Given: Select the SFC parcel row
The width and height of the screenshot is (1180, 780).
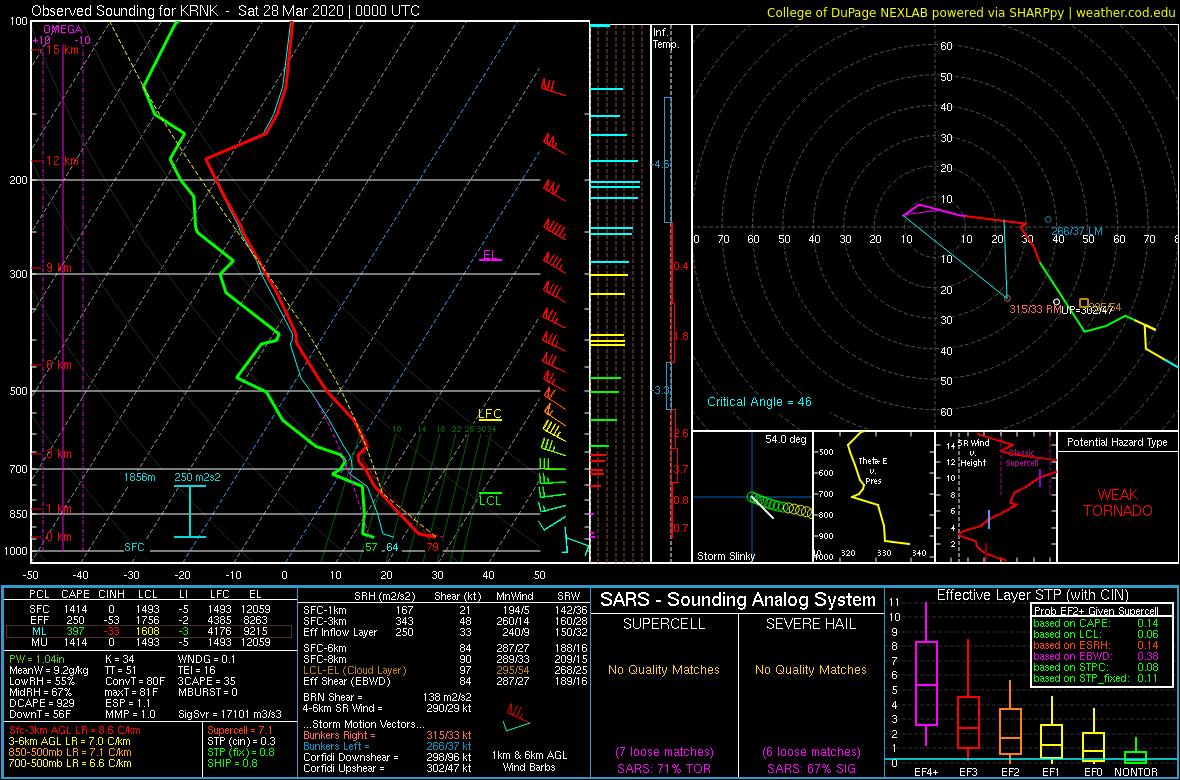Looking at the screenshot, I should [148, 609].
